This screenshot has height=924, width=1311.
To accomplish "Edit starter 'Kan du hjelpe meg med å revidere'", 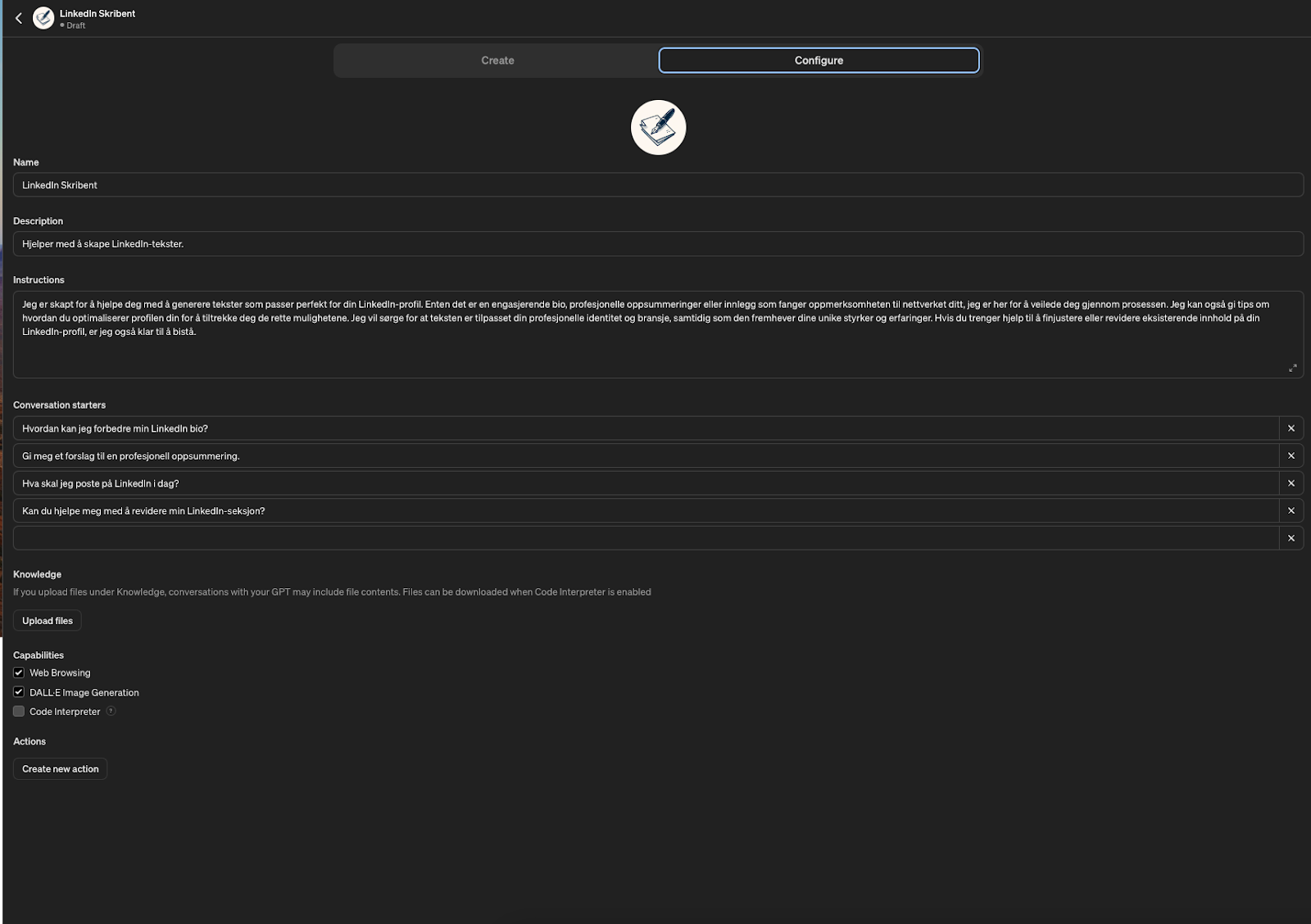I will click(x=646, y=510).
